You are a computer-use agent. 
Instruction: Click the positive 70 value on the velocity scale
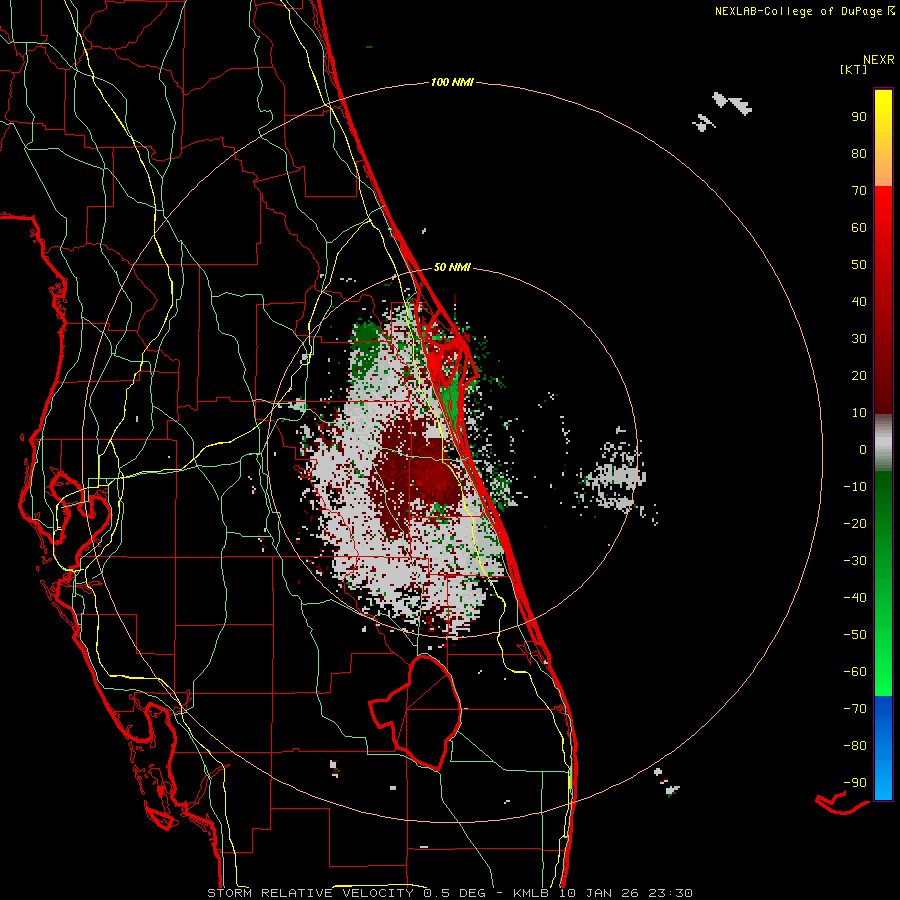coord(859,191)
